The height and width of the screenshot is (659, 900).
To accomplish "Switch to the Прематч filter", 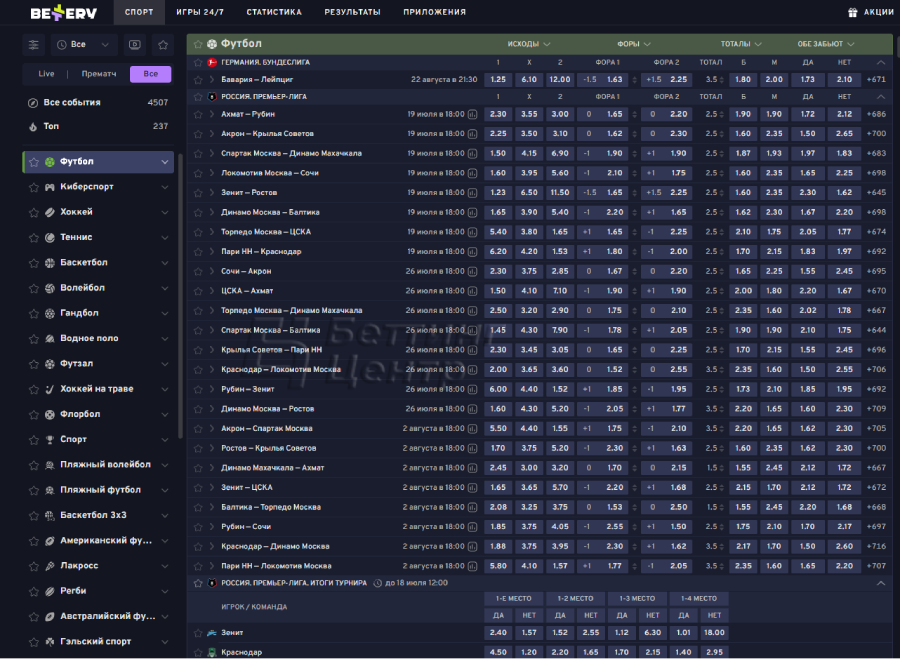I will pyautogui.click(x=99, y=74).
